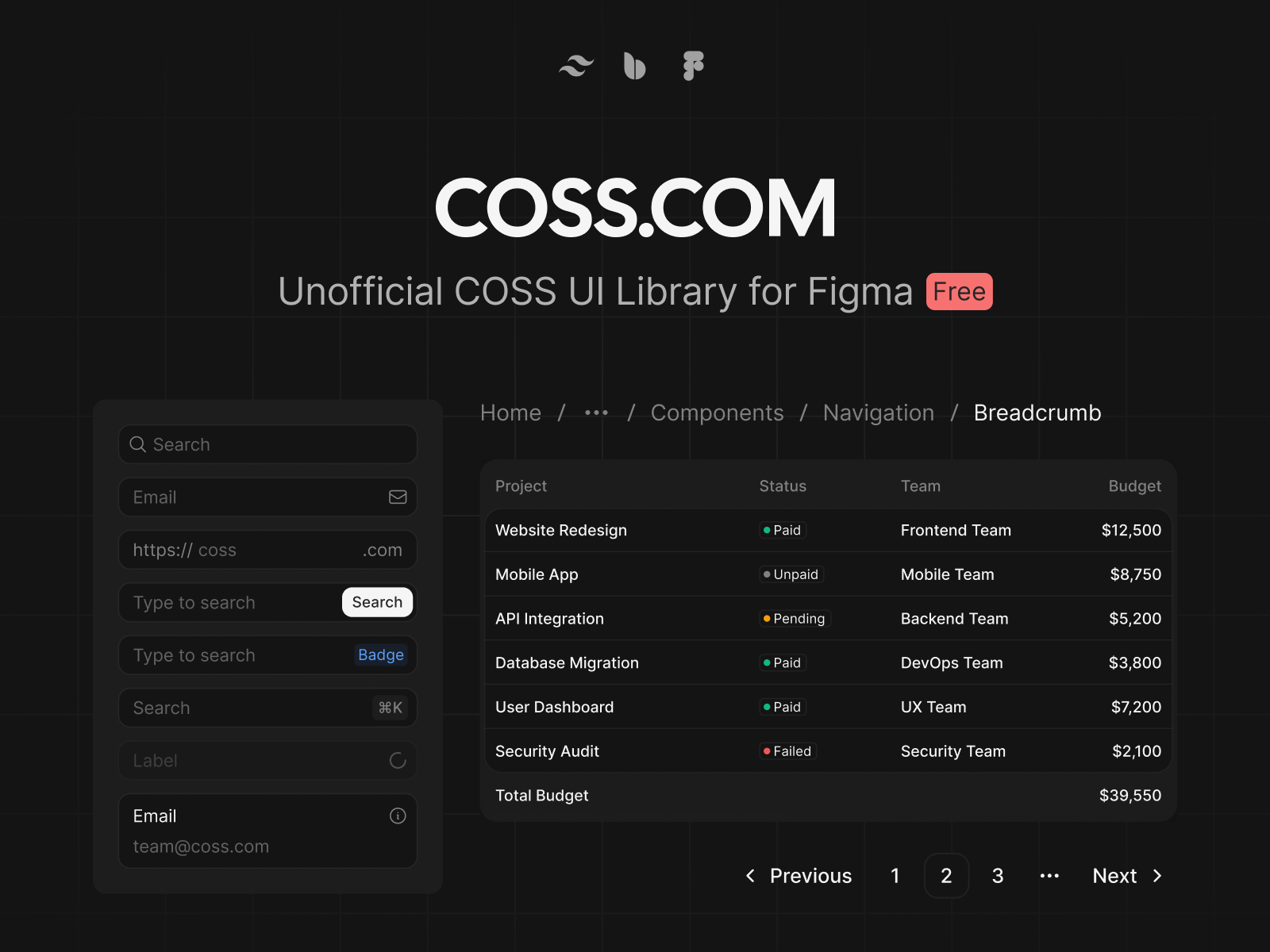This screenshot has width=1270, height=952.
Task: Select the Database Migration project cell
Action: click(x=567, y=662)
